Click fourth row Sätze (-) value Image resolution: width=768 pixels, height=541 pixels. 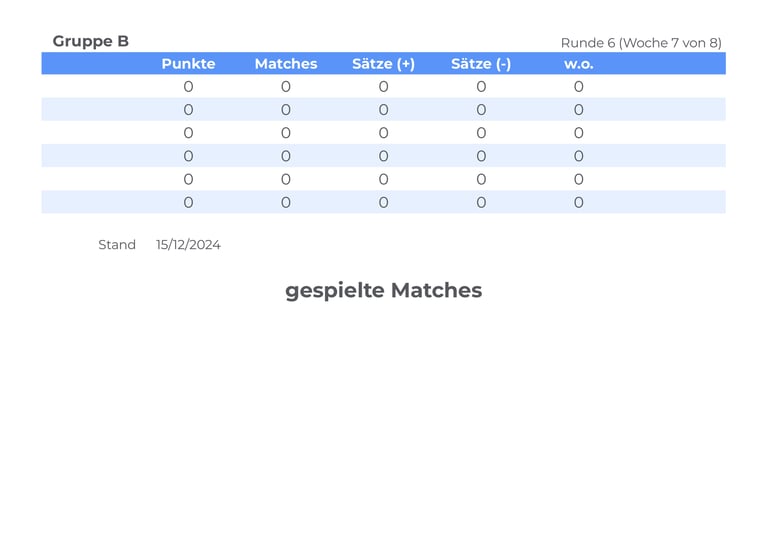click(x=481, y=156)
